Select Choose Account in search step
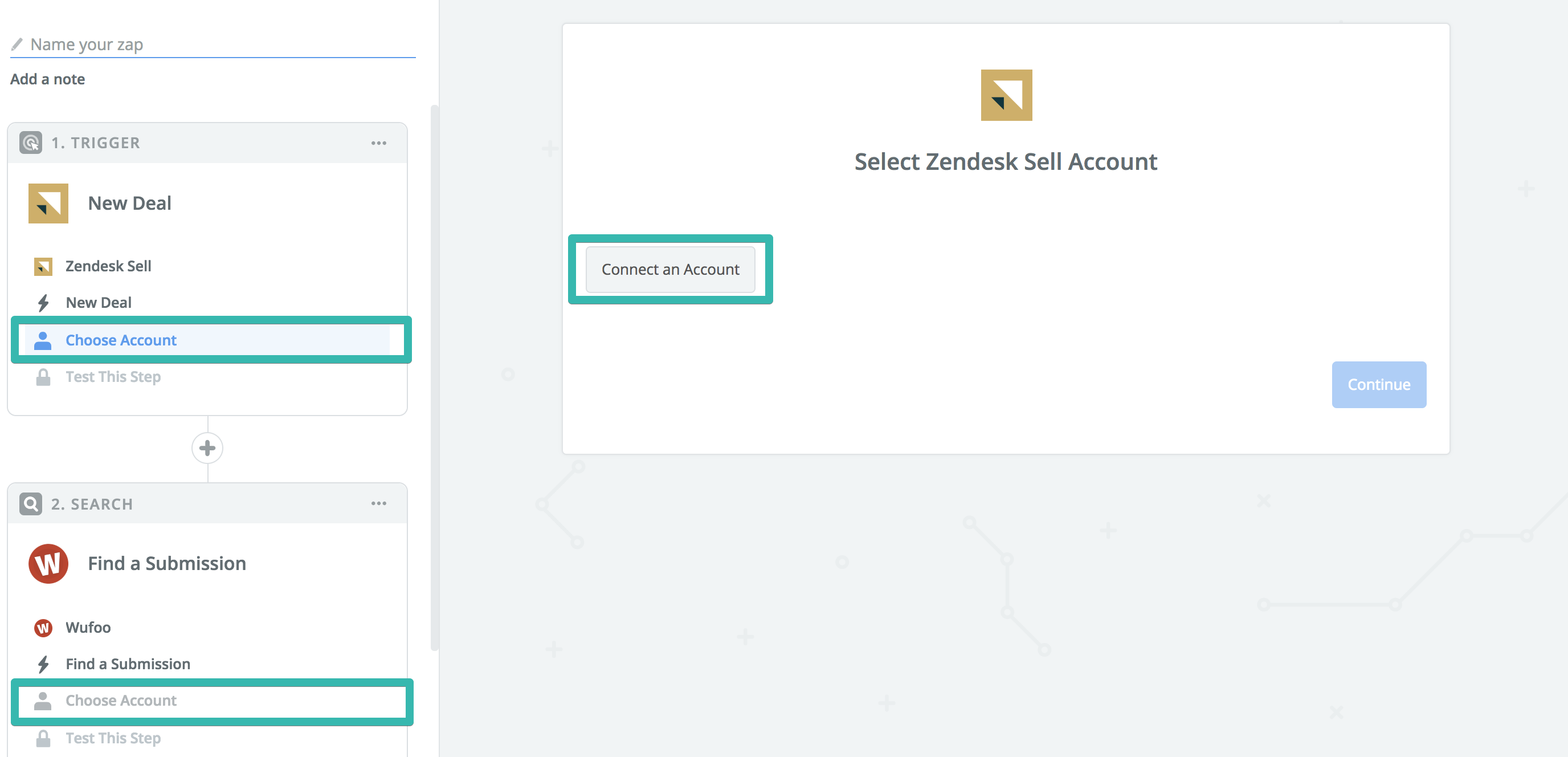The image size is (1568, 757). pos(121,701)
